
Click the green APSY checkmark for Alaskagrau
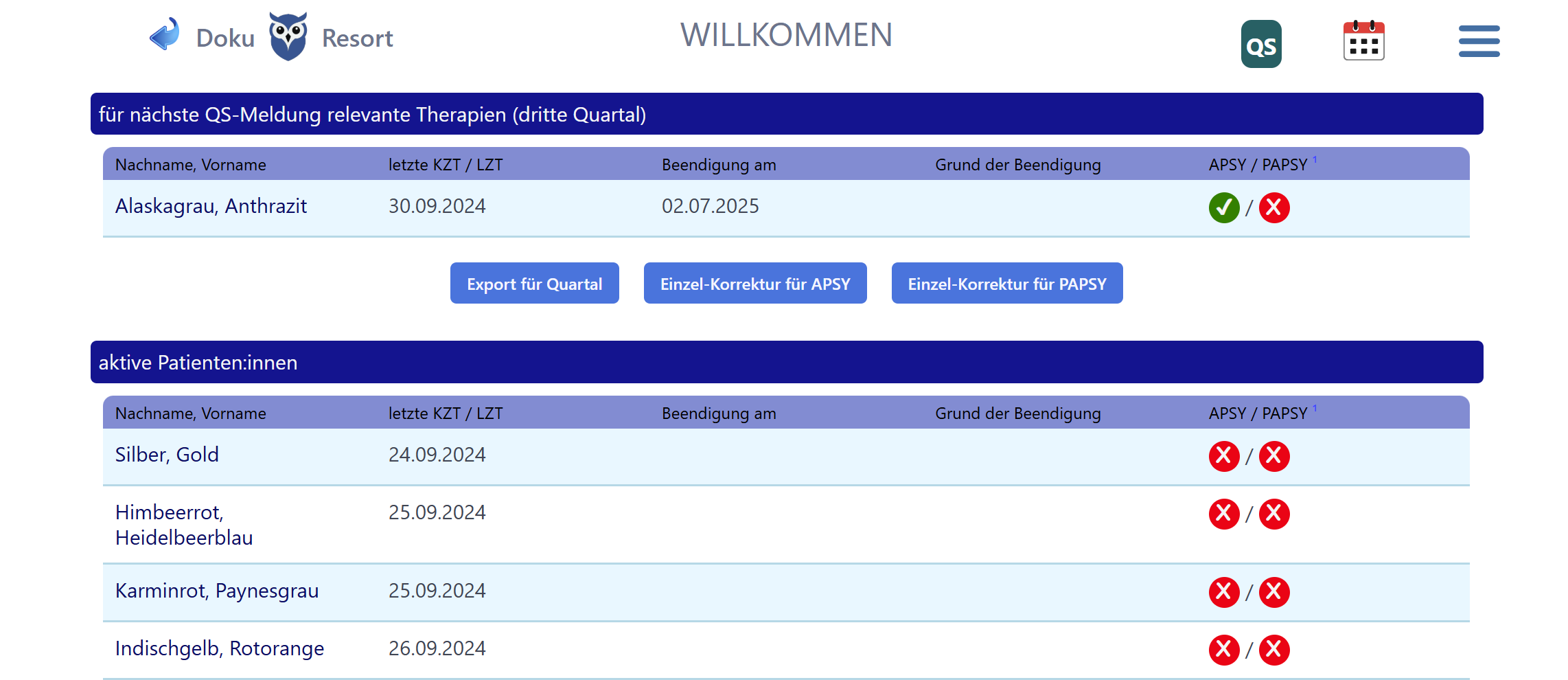click(x=1224, y=207)
